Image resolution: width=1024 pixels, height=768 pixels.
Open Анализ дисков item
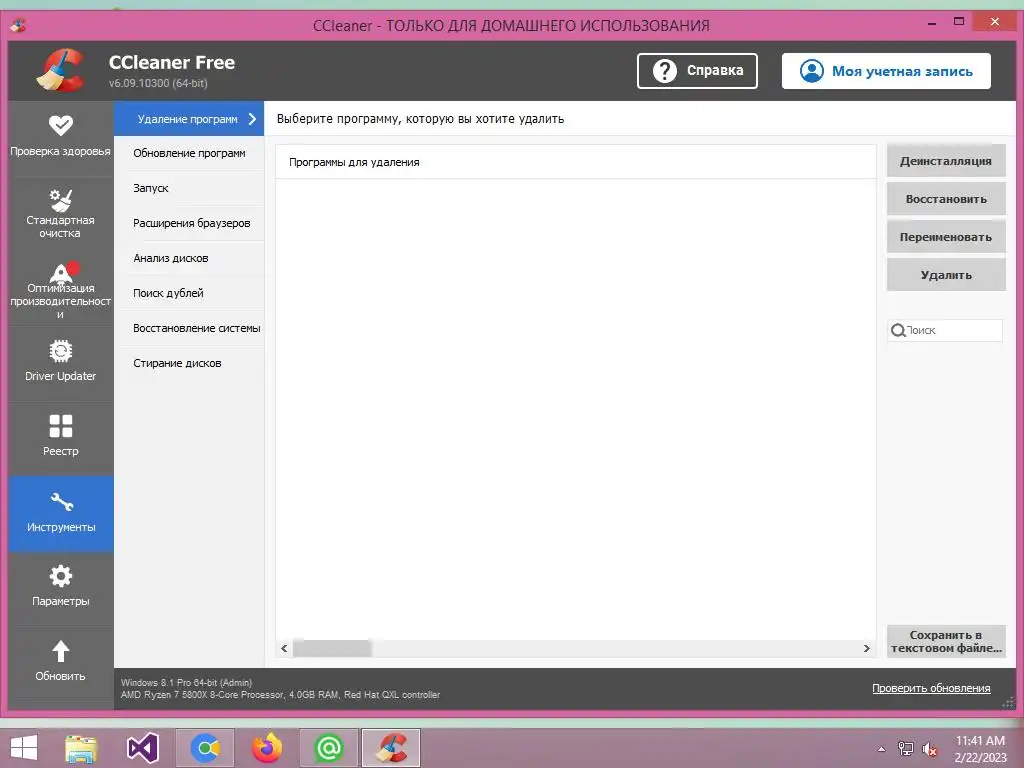189,258
